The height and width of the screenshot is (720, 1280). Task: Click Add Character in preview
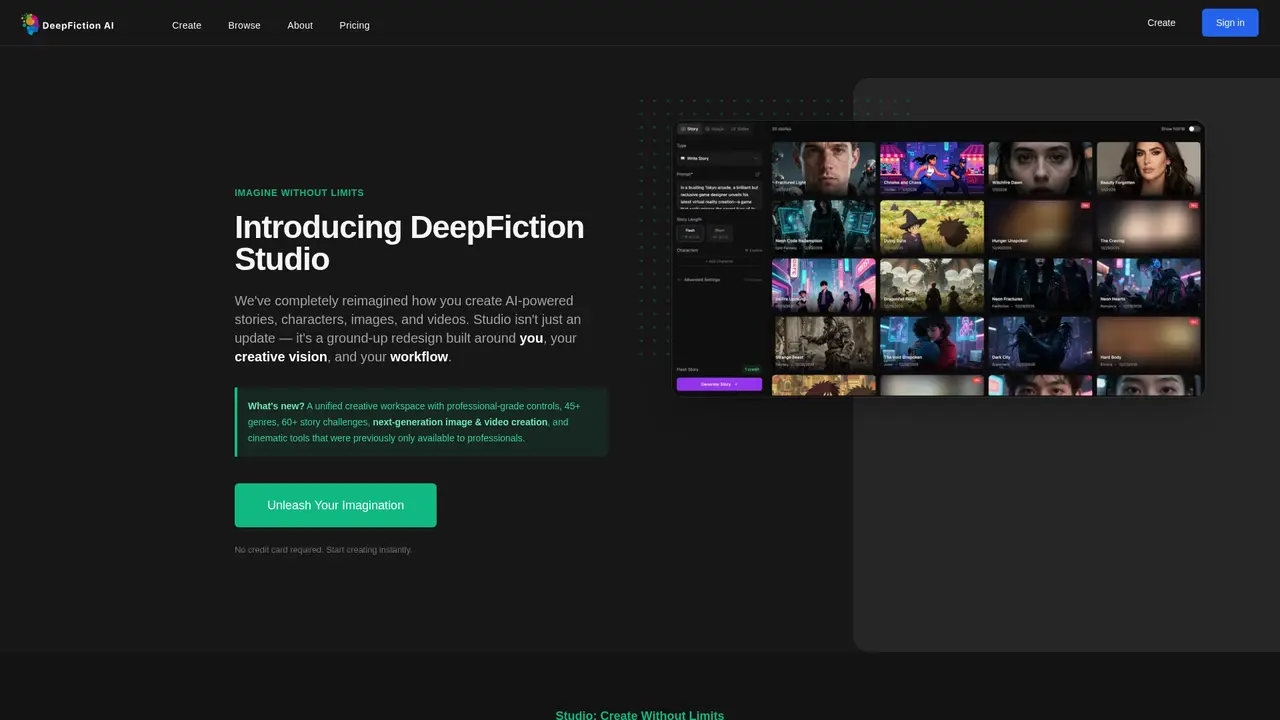719,261
